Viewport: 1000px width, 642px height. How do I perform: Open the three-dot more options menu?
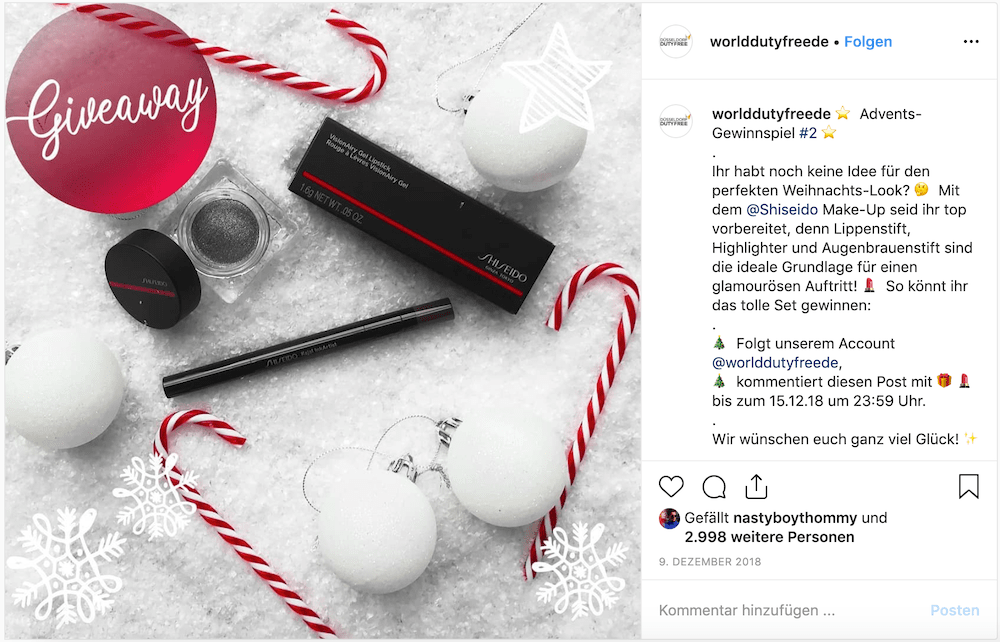[x=971, y=41]
